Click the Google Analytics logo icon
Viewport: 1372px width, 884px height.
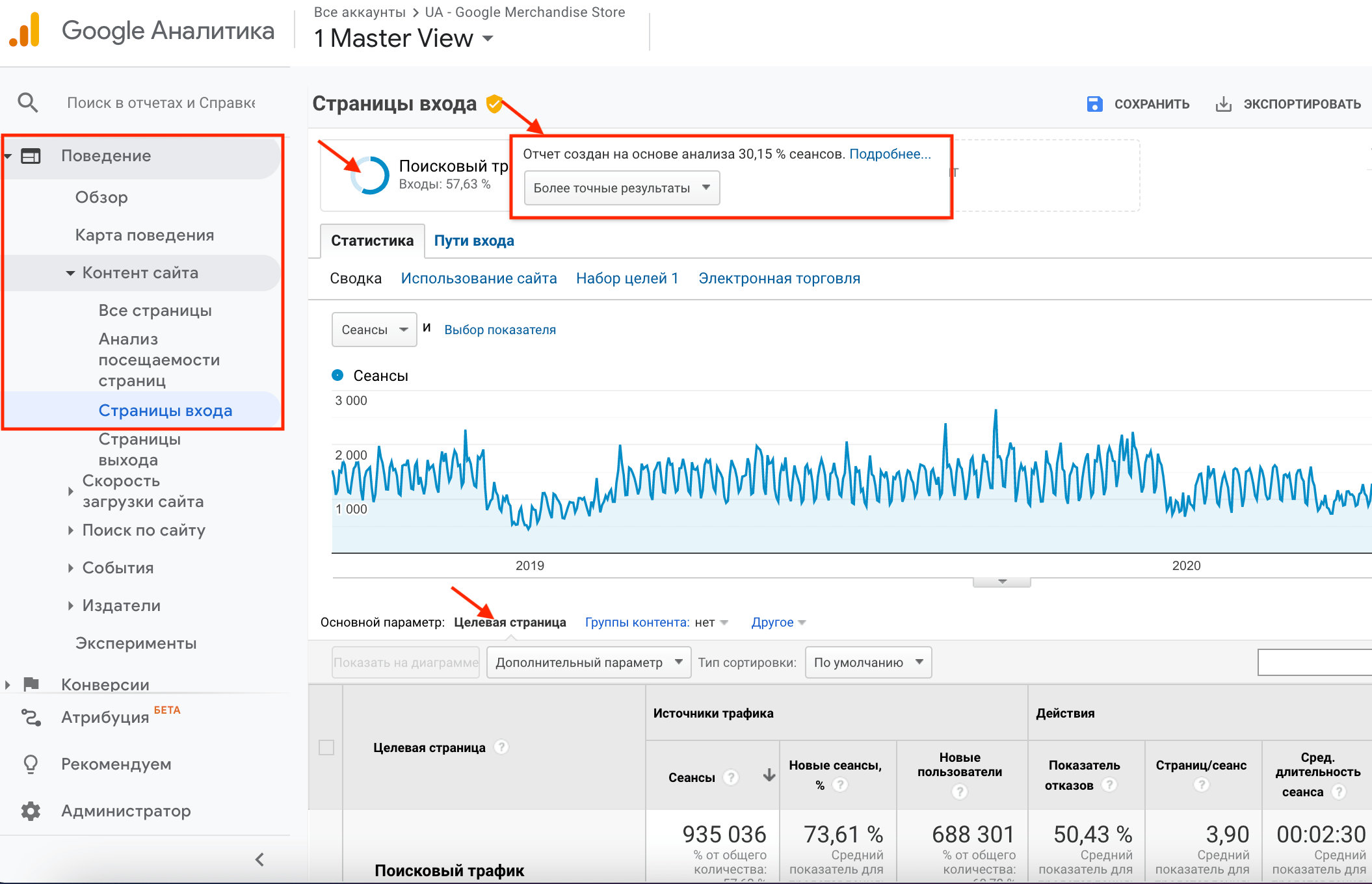25,30
